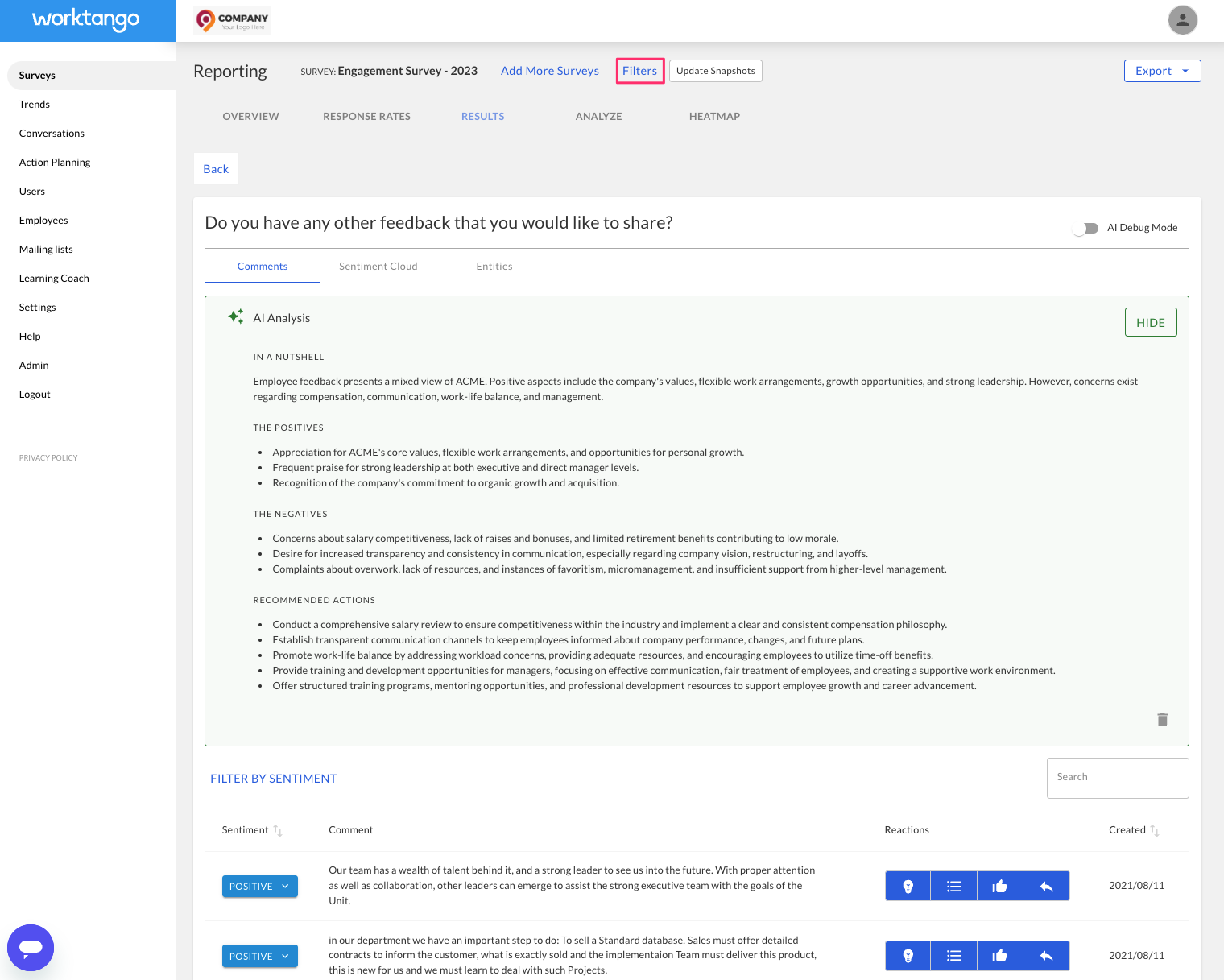Click the list icon on first comment
Viewport: 1224px width, 980px height.
(x=953, y=886)
